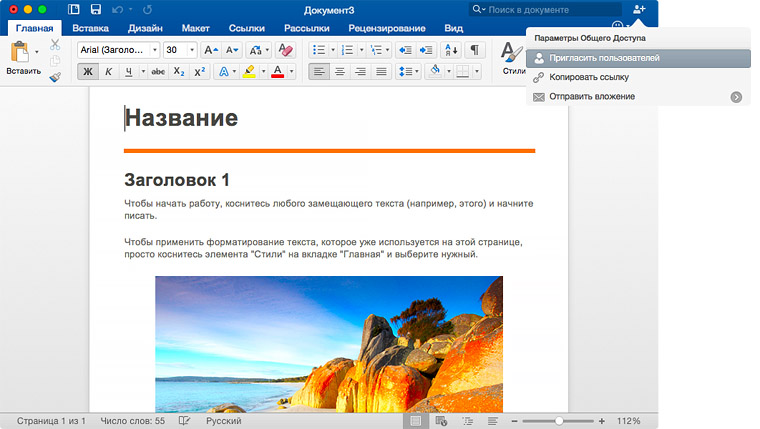Choose Копировать ссылку from sharing menu
The width and height of the screenshot is (760, 429).
(588, 77)
